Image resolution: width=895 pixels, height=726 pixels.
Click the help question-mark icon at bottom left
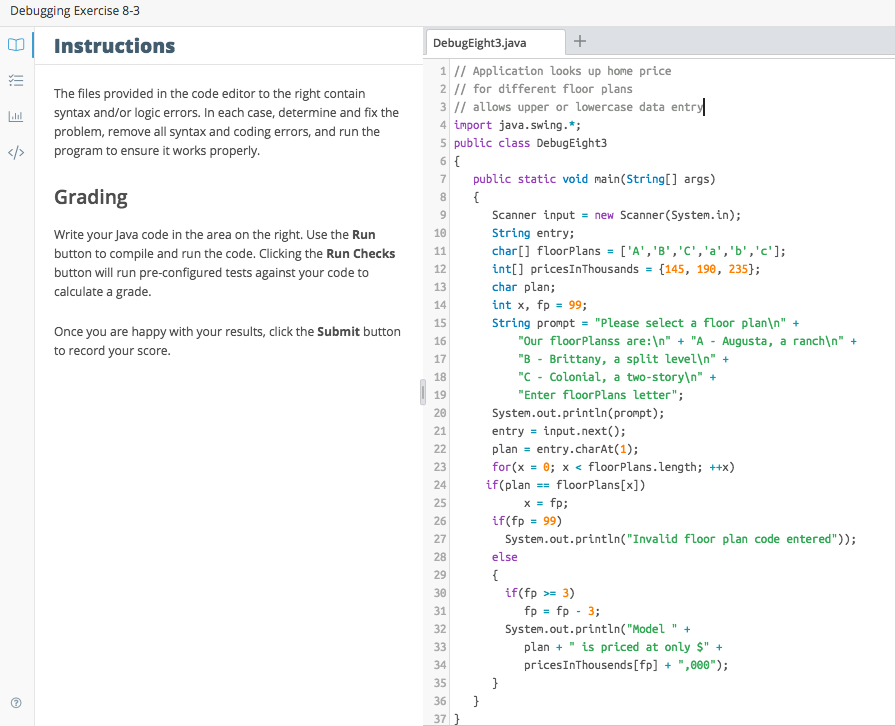(x=15, y=702)
